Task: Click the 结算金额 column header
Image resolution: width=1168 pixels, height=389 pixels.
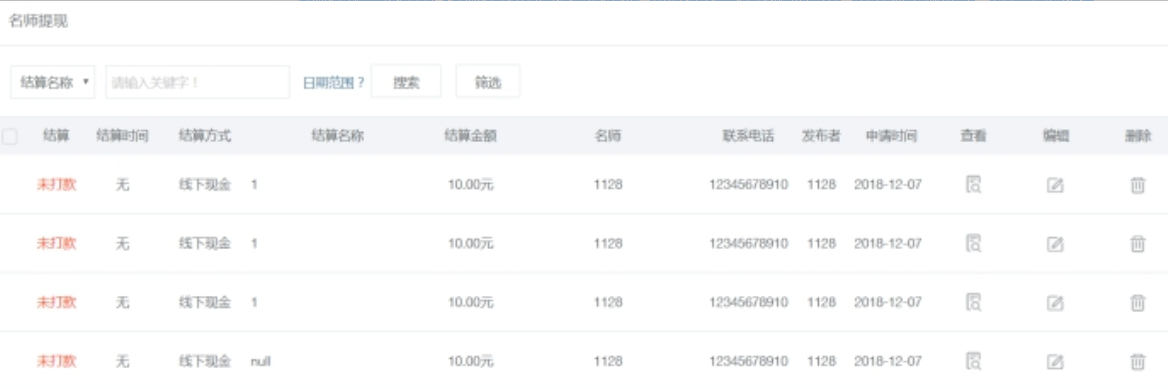Action: [470, 136]
